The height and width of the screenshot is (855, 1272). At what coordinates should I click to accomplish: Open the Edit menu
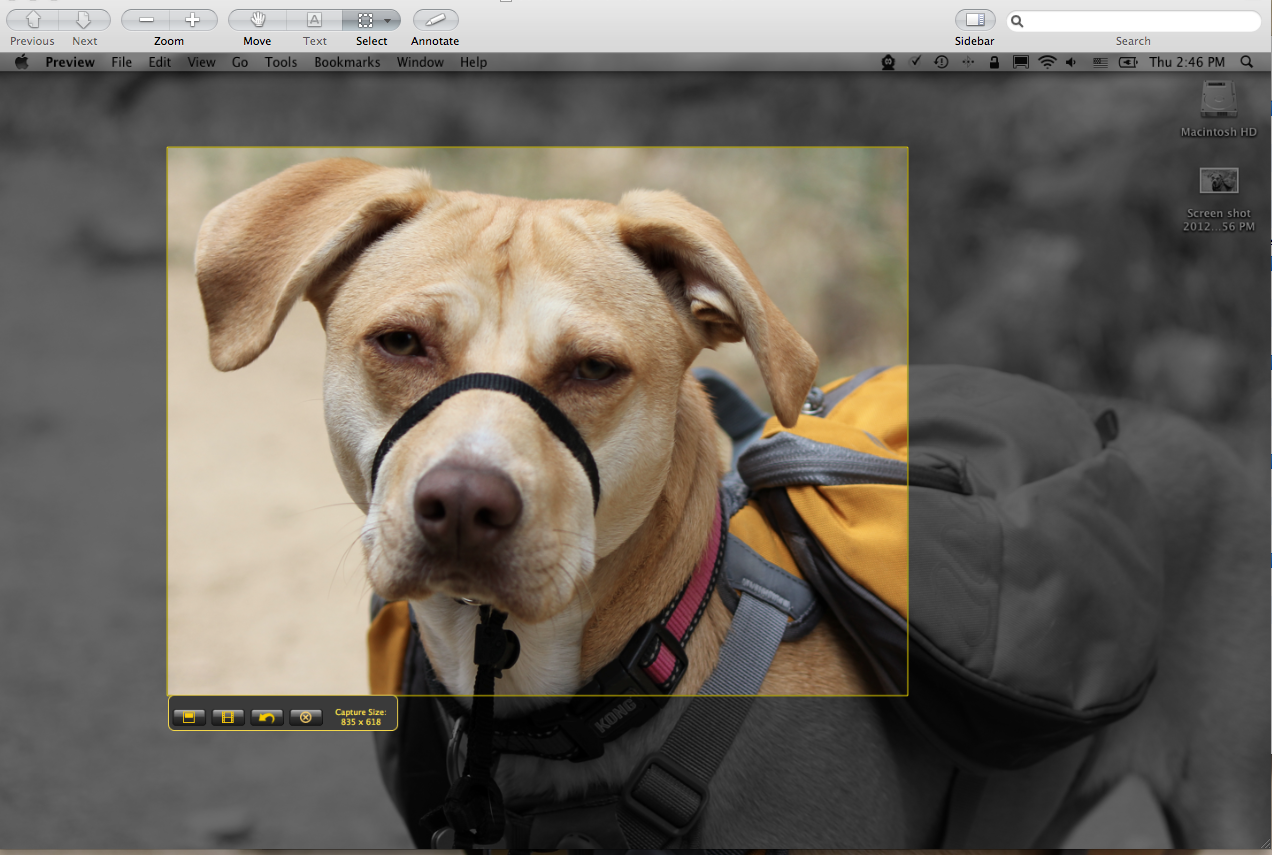[x=160, y=62]
